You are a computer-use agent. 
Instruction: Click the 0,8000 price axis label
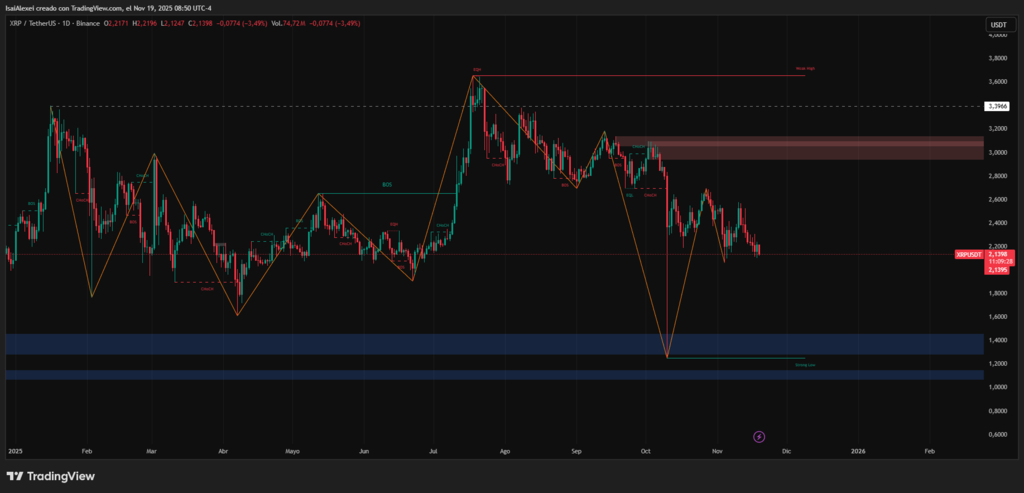pos(997,411)
